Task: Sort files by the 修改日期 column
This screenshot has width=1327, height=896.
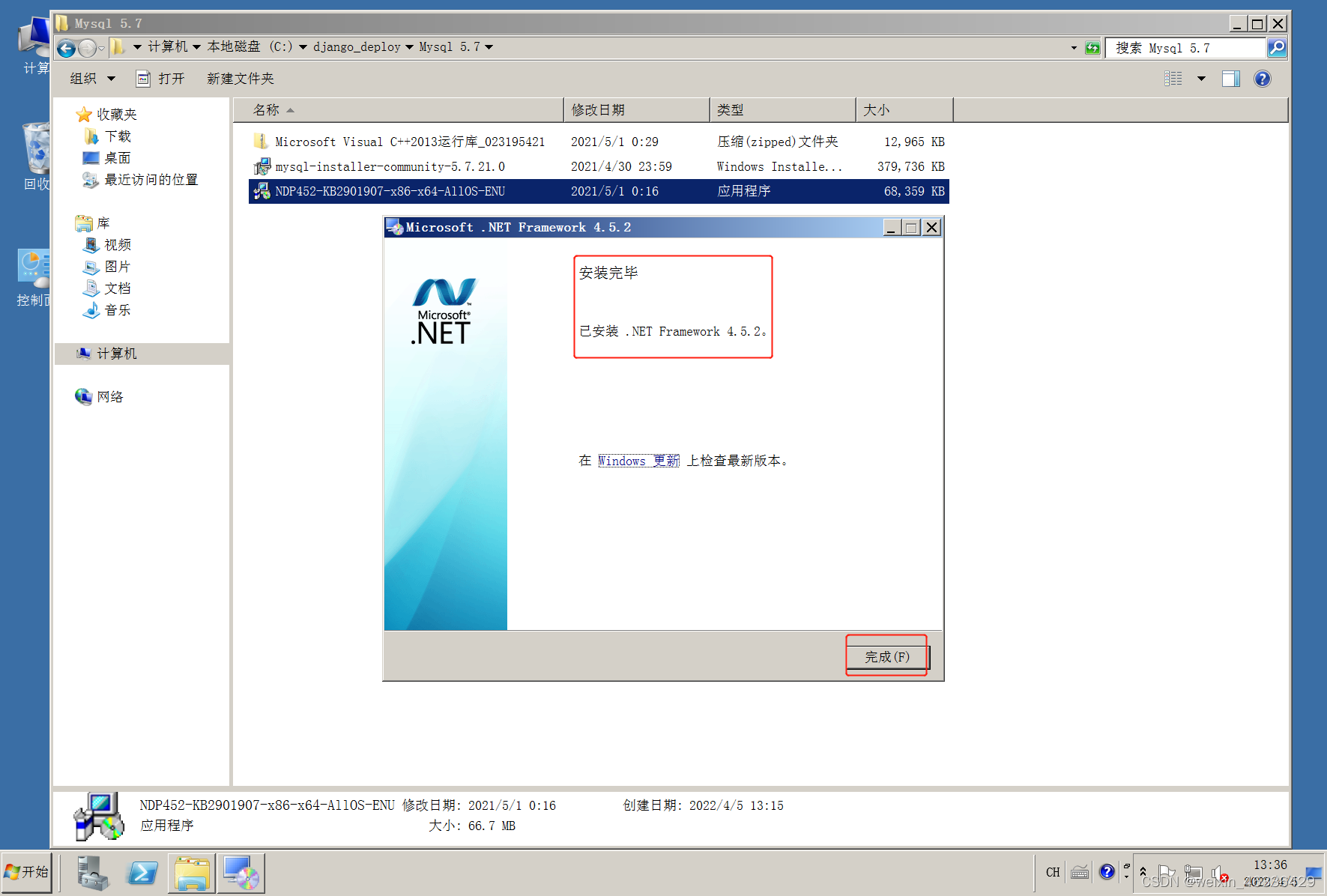Action: click(x=636, y=110)
